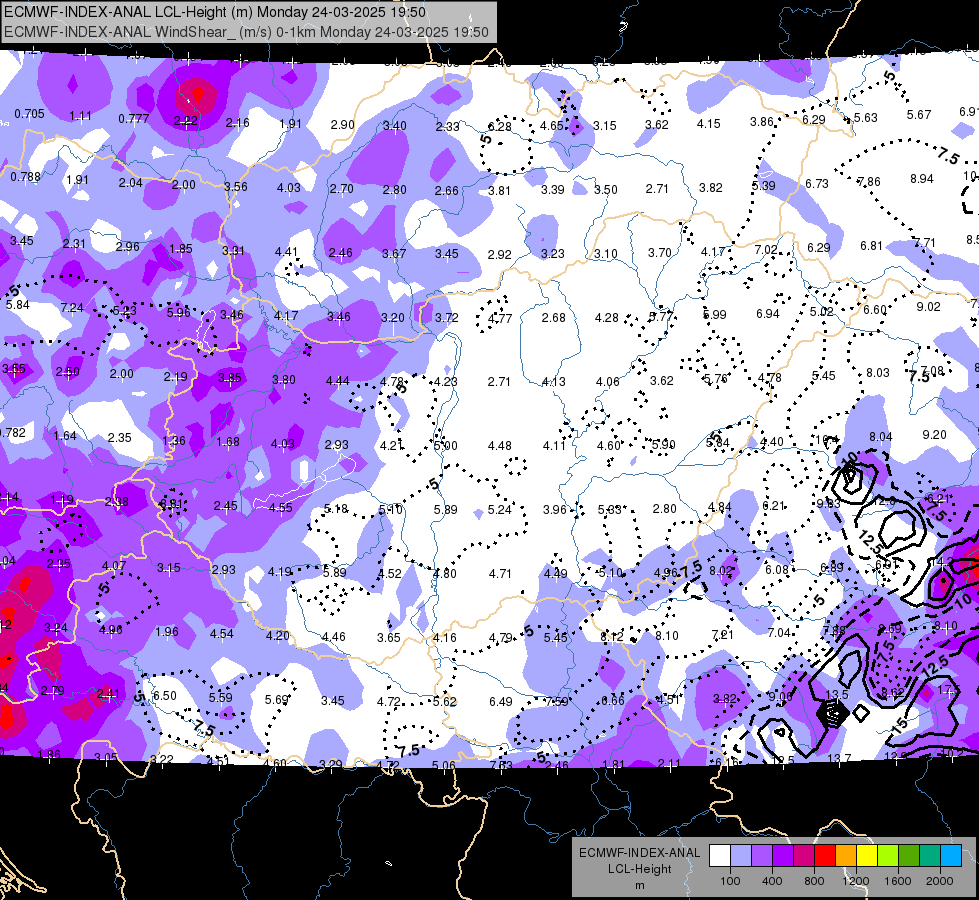Viewport: 979px width, 900px height.
Task: Click the shear value 2.22 on red spot
Action: click(185, 121)
